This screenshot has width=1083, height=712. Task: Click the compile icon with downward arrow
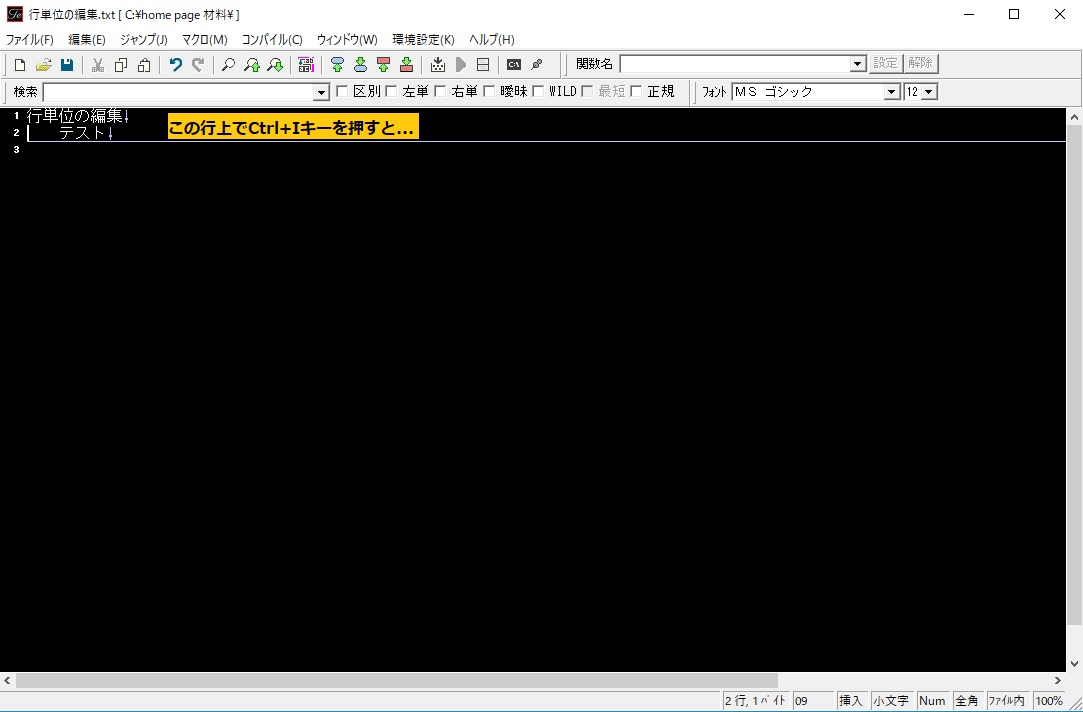pos(437,65)
